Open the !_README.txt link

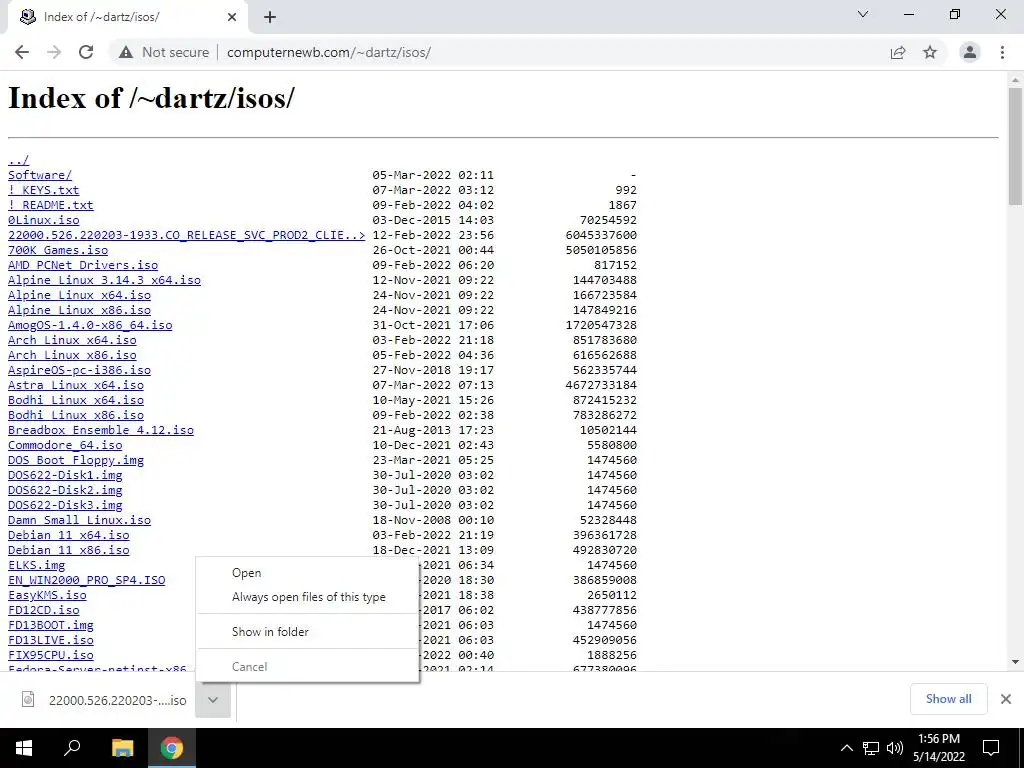click(x=50, y=205)
